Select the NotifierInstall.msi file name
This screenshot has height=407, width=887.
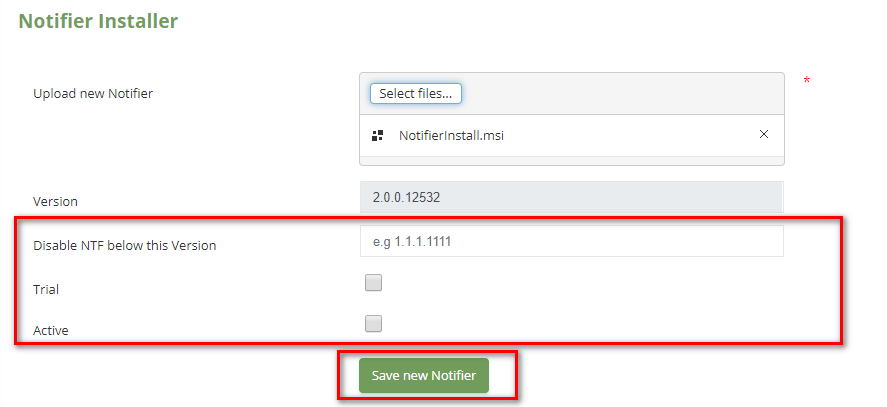point(451,135)
